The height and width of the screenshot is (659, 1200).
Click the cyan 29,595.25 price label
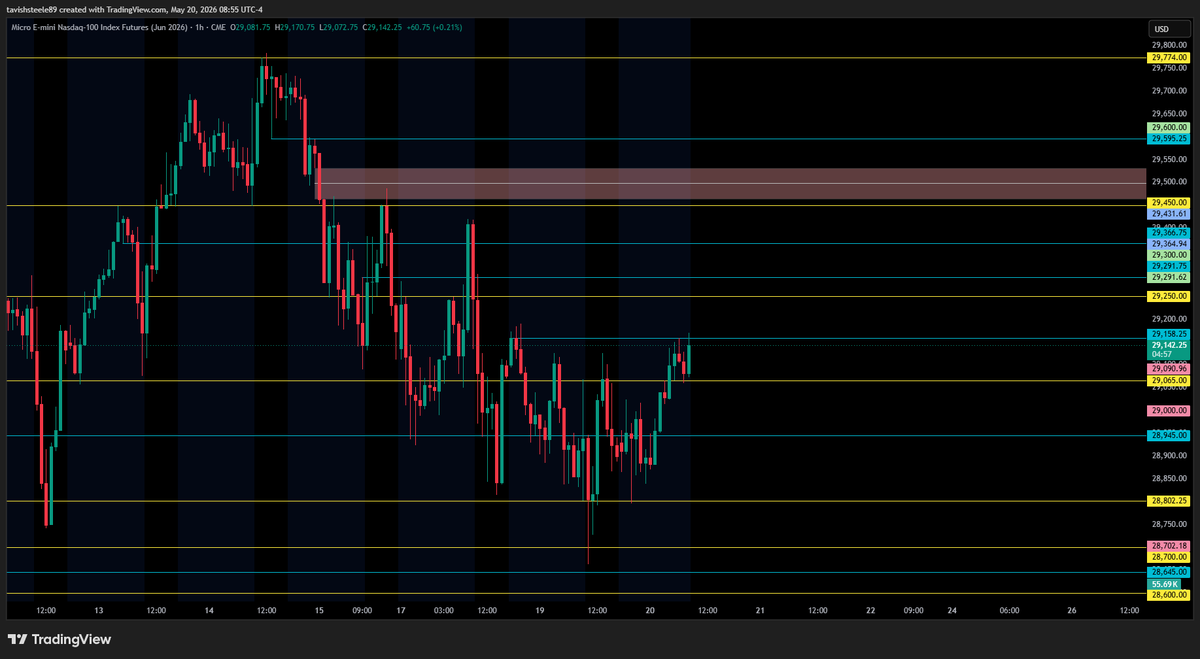click(x=1169, y=139)
